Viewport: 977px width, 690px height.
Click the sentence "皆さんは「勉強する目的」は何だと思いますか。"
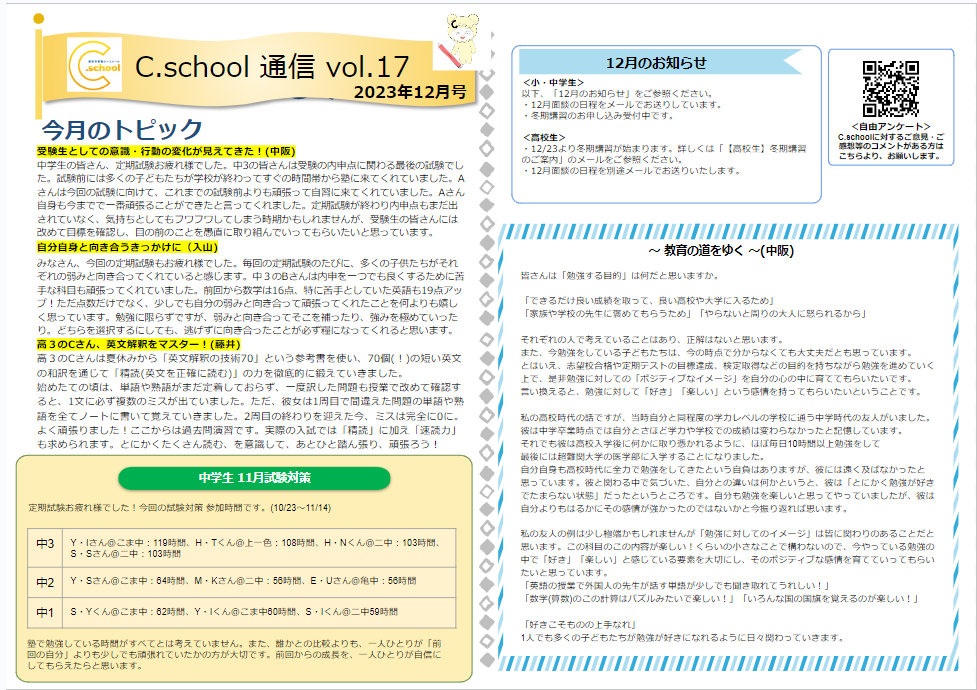621,276
